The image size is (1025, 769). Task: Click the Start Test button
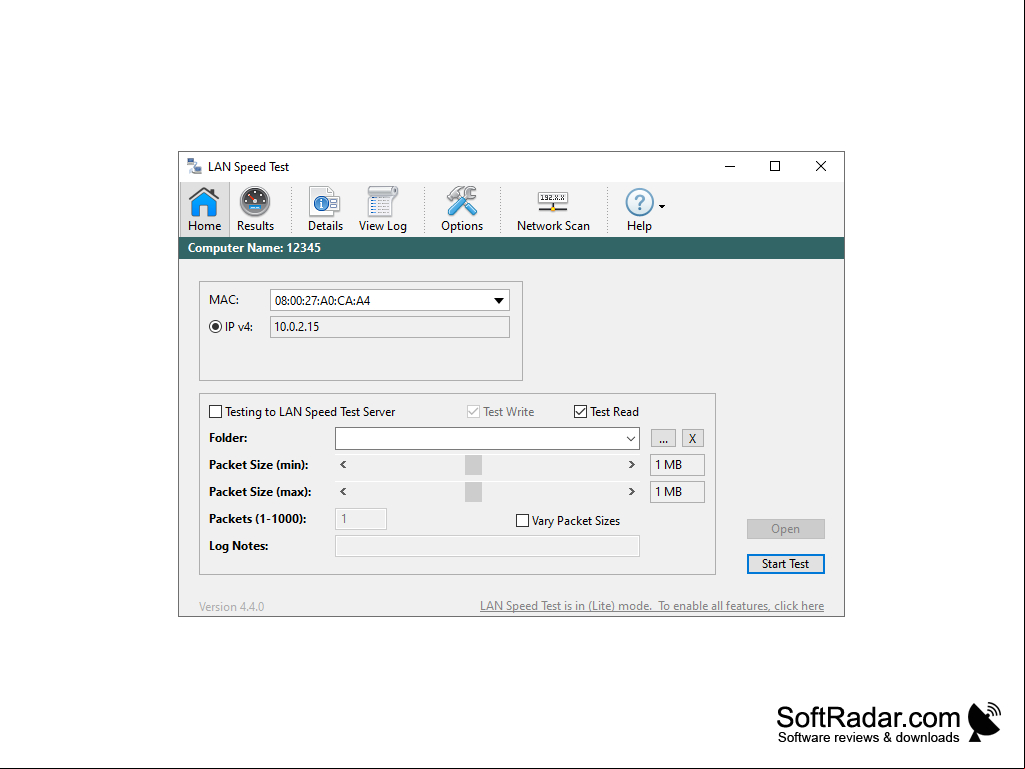(x=786, y=564)
